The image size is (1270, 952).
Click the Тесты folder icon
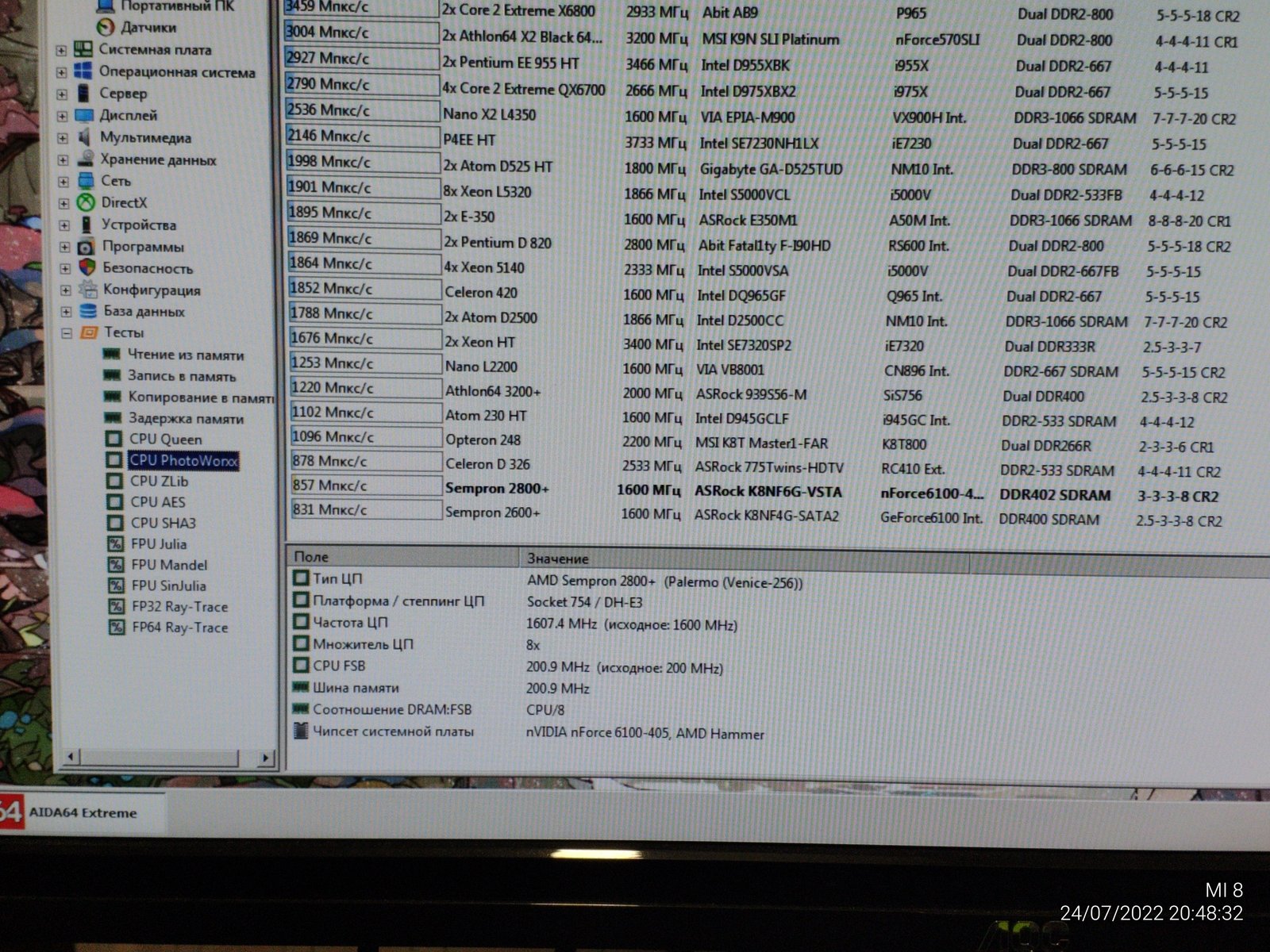pyautogui.click(x=89, y=332)
